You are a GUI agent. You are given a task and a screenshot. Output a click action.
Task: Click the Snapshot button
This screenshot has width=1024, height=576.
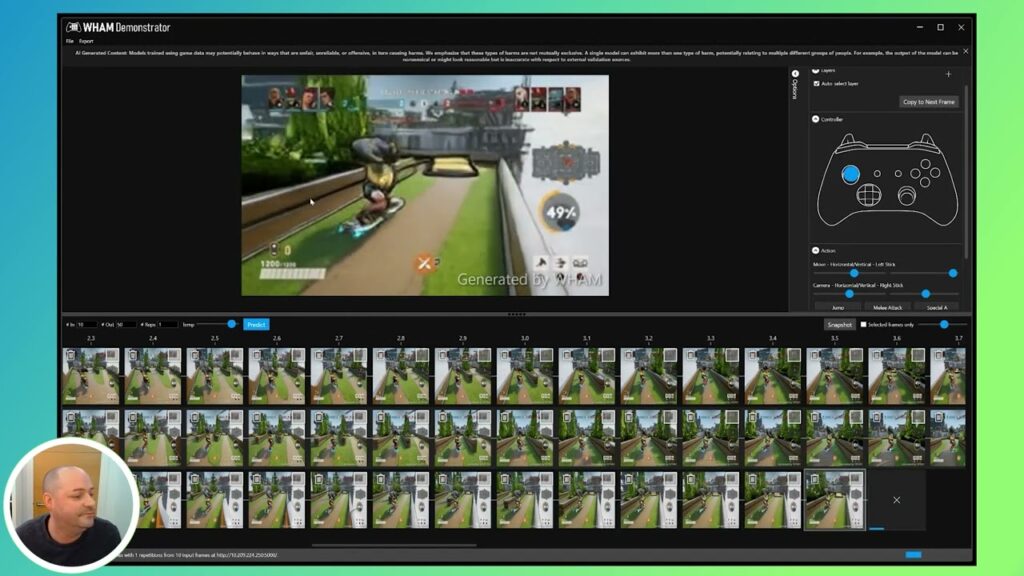tap(839, 325)
